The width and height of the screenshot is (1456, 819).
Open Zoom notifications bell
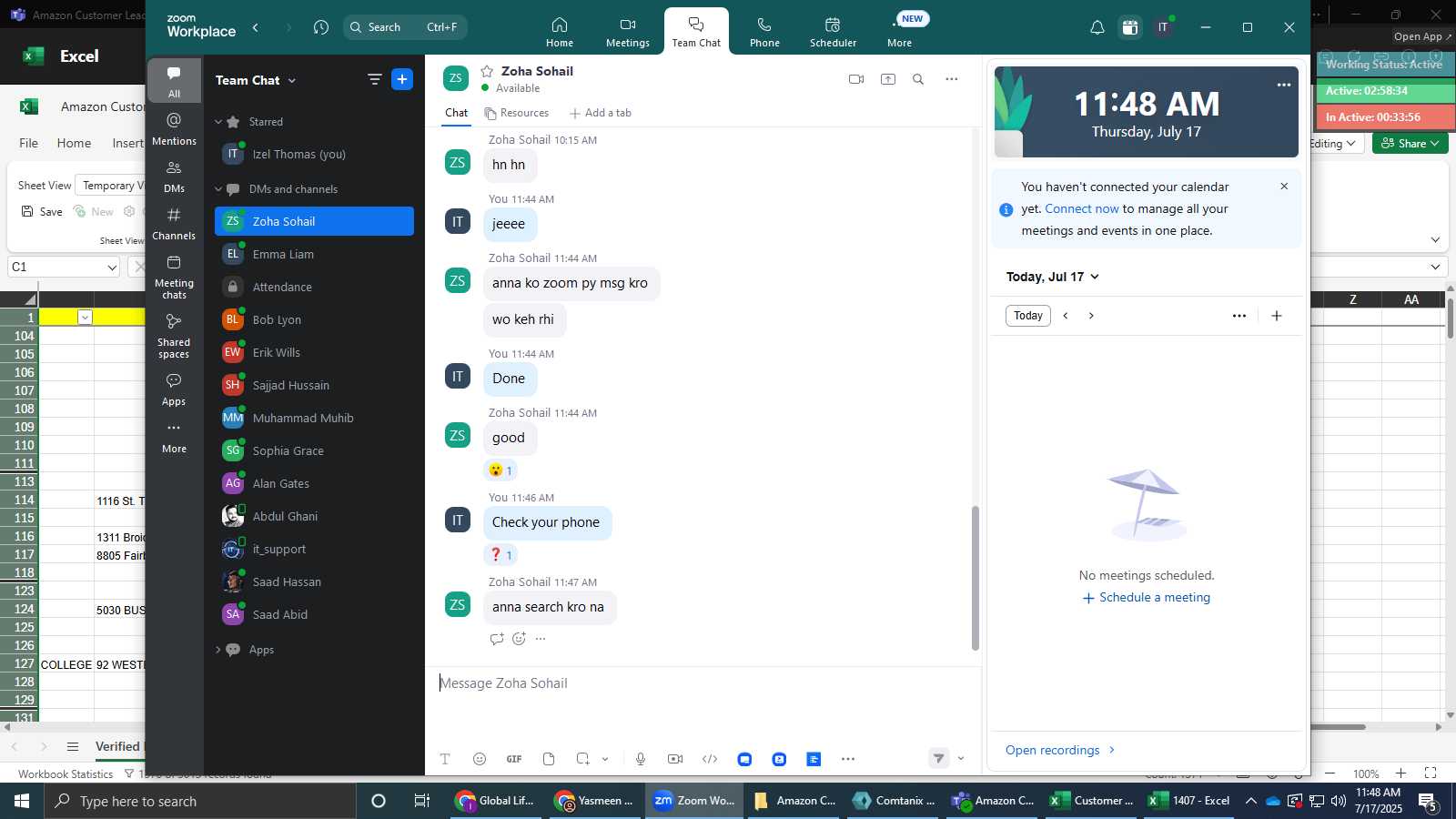click(x=1097, y=27)
